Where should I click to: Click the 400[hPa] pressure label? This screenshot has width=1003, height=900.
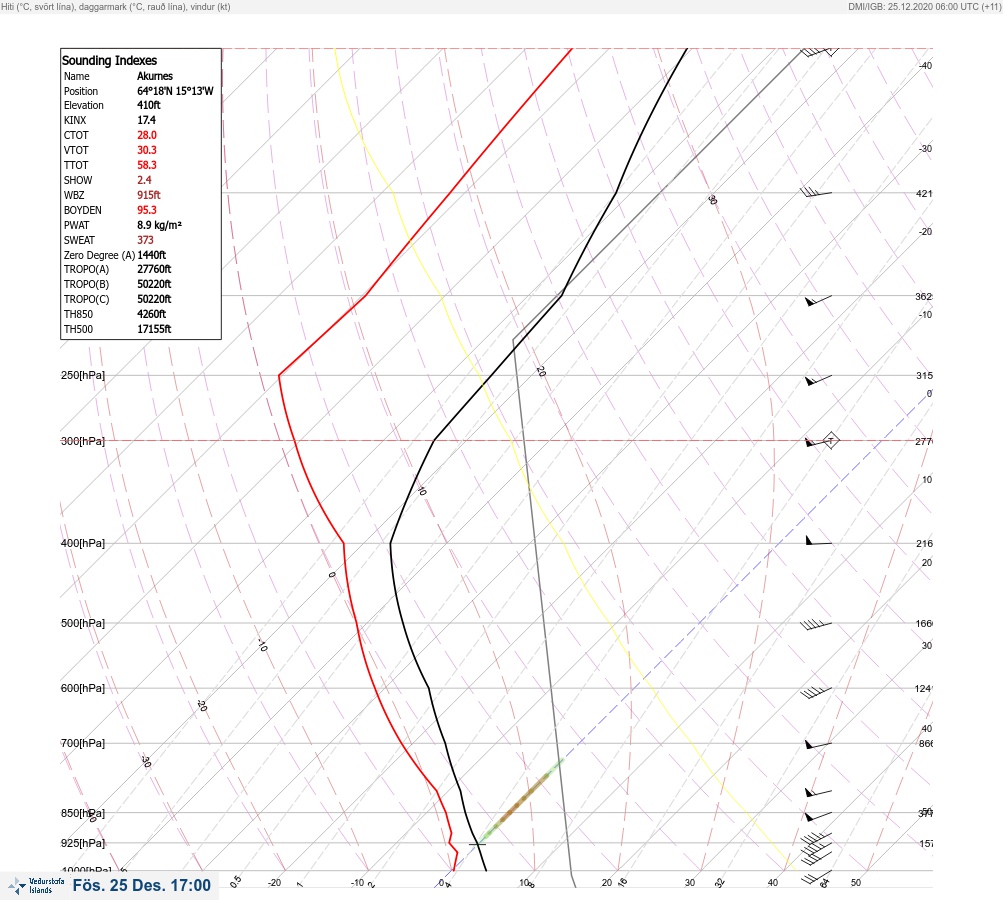[83, 543]
